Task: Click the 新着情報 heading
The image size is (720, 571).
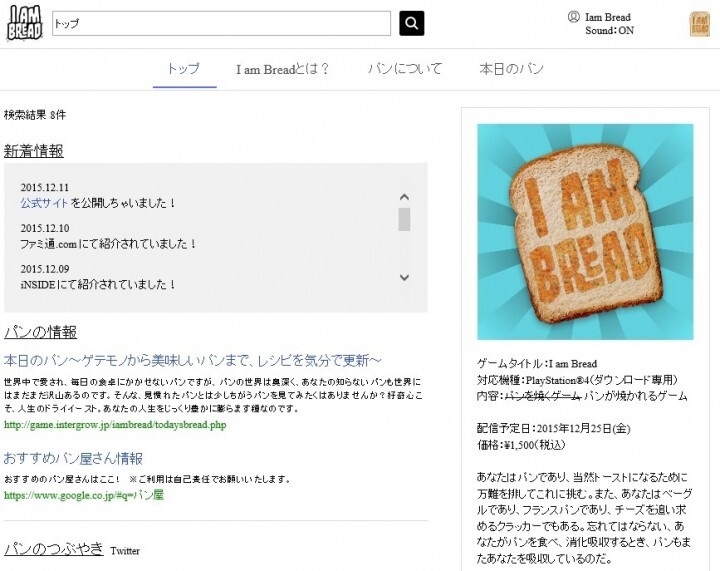Action: [34, 151]
